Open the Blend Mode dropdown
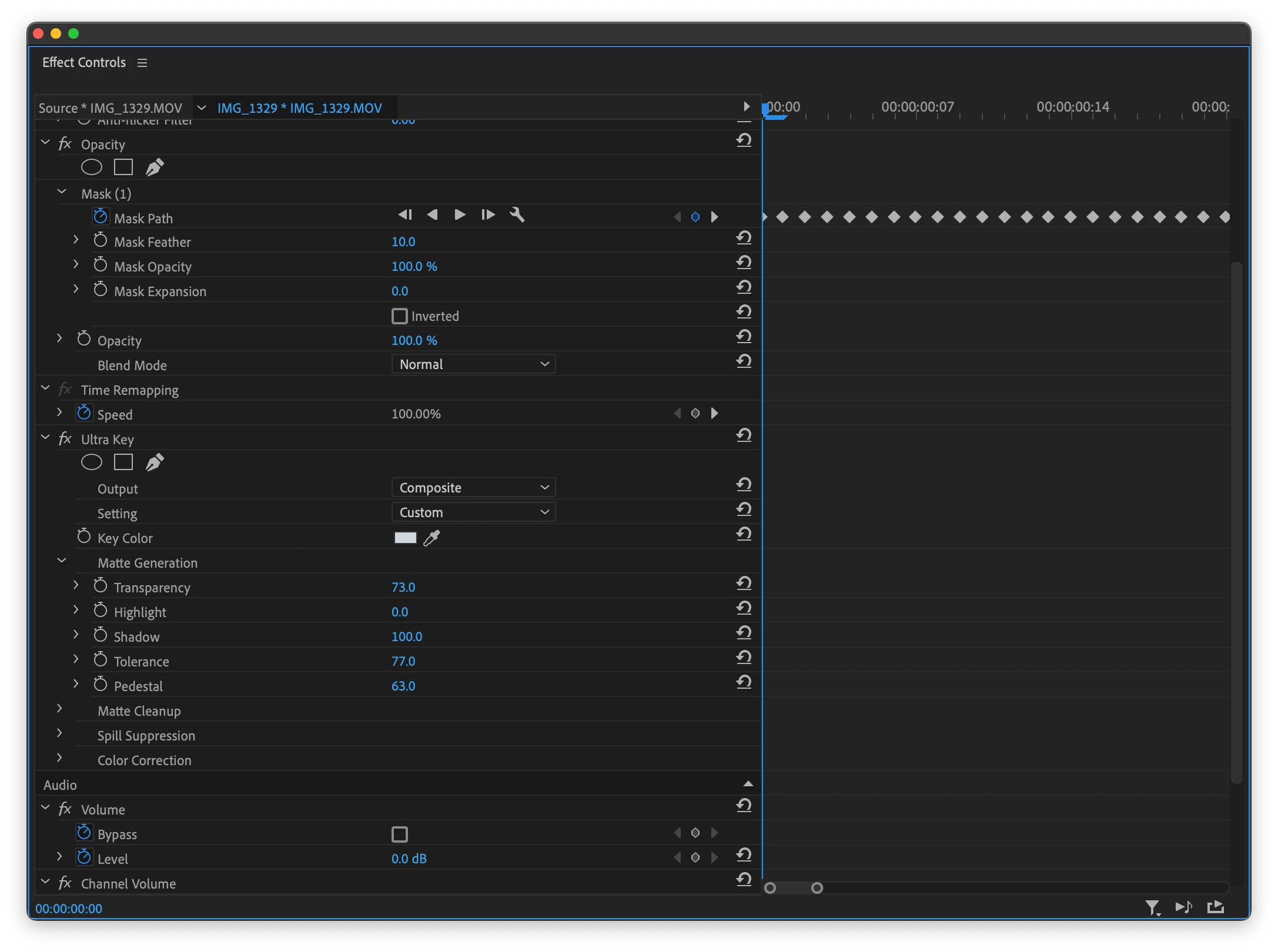1278x952 pixels. [x=473, y=364]
